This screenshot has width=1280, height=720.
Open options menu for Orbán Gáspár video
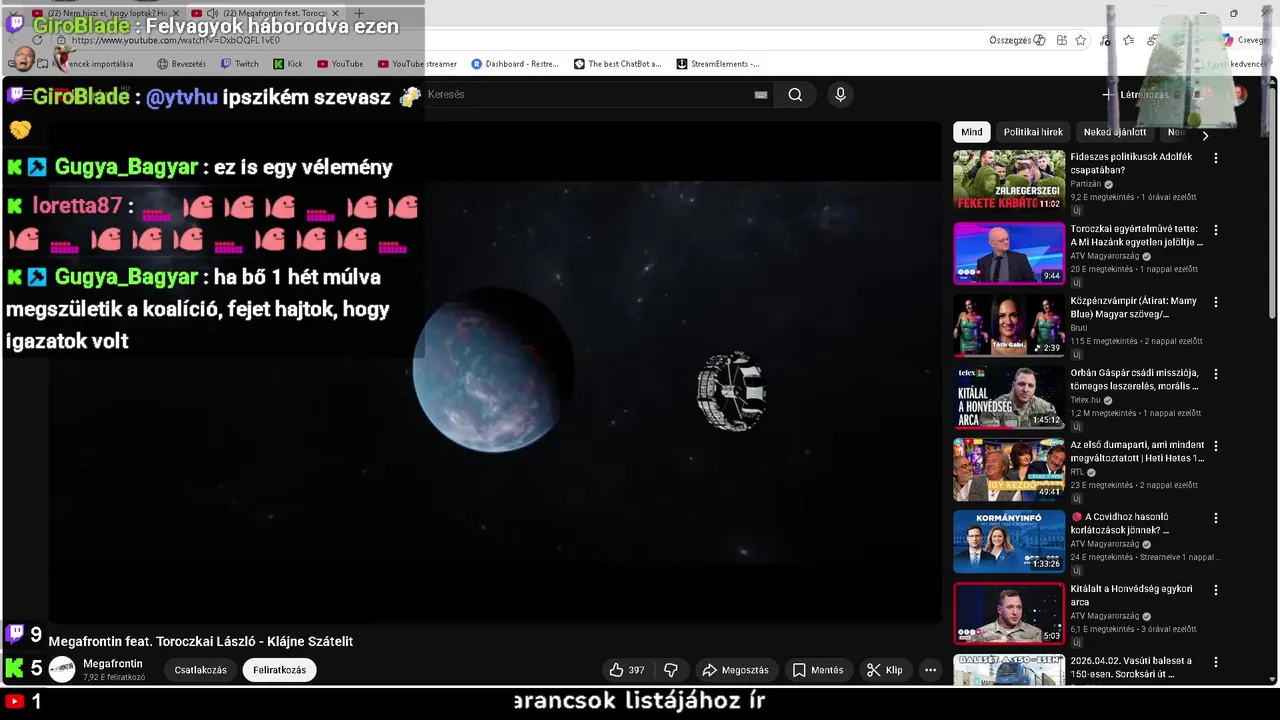[x=1216, y=374]
